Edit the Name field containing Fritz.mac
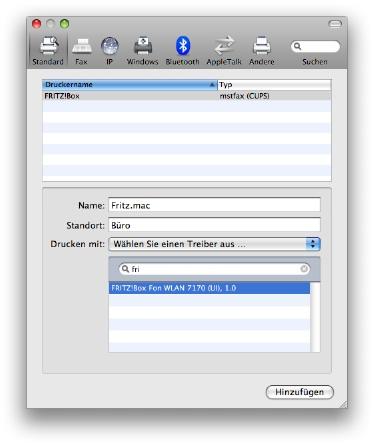 tap(214, 205)
